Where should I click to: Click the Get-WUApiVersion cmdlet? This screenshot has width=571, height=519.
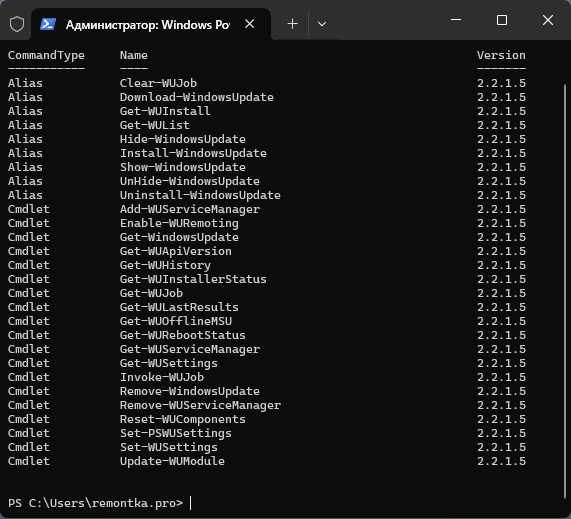click(x=176, y=251)
